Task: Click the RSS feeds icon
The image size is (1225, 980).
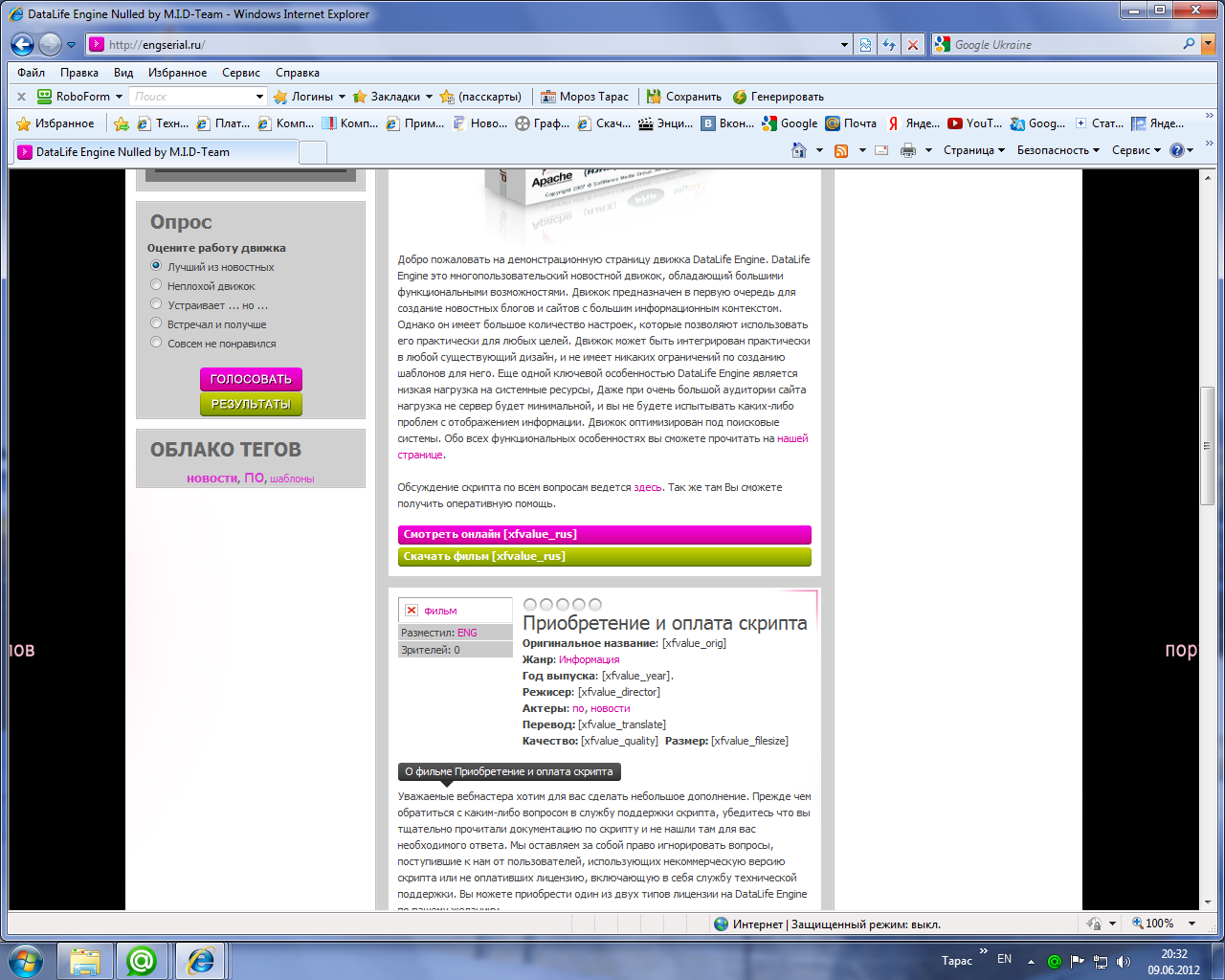Action: click(841, 150)
